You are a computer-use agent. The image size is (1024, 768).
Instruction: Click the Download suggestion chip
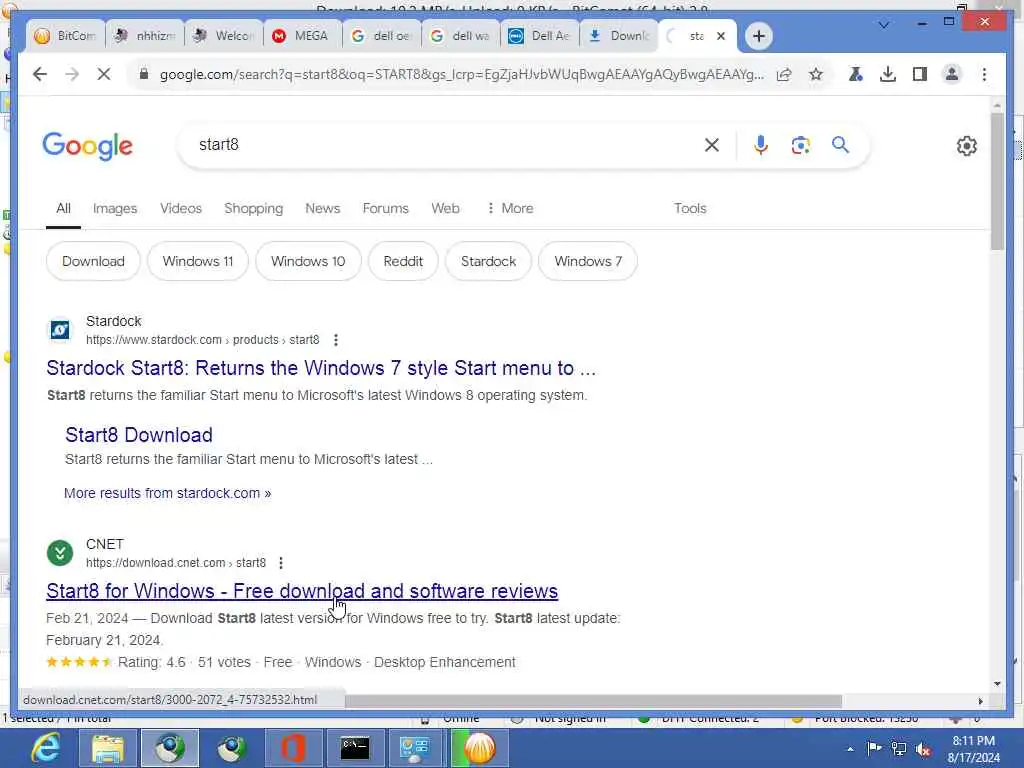click(93, 261)
